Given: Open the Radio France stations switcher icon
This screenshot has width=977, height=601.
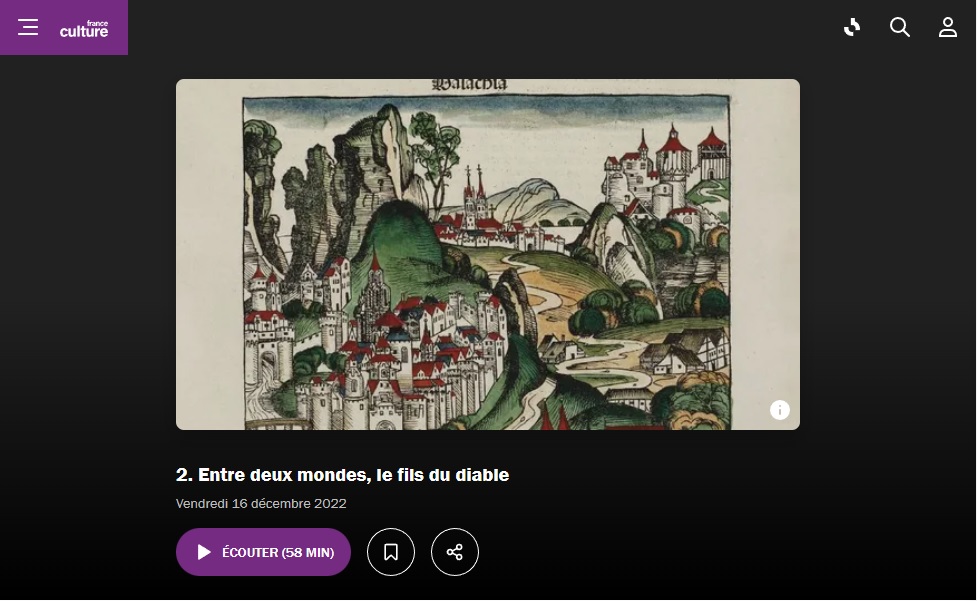Looking at the screenshot, I should click(852, 27).
